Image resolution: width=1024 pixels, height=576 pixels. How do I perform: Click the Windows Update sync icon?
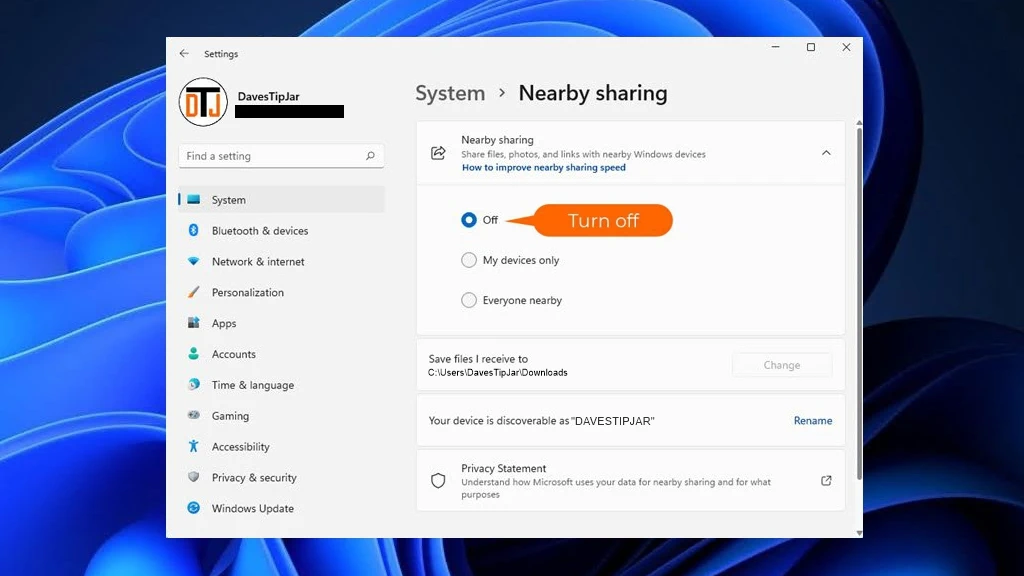pyautogui.click(x=193, y=507)
